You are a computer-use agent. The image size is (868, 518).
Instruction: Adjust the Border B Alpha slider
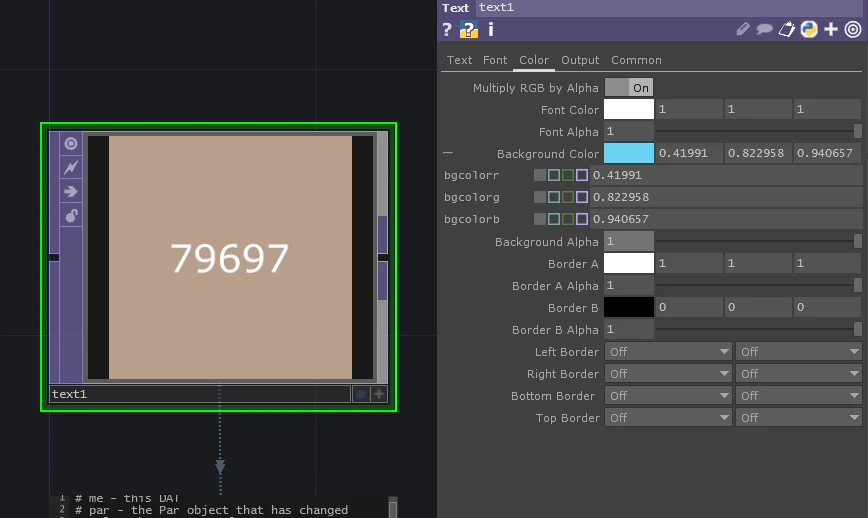click(758, 329)
